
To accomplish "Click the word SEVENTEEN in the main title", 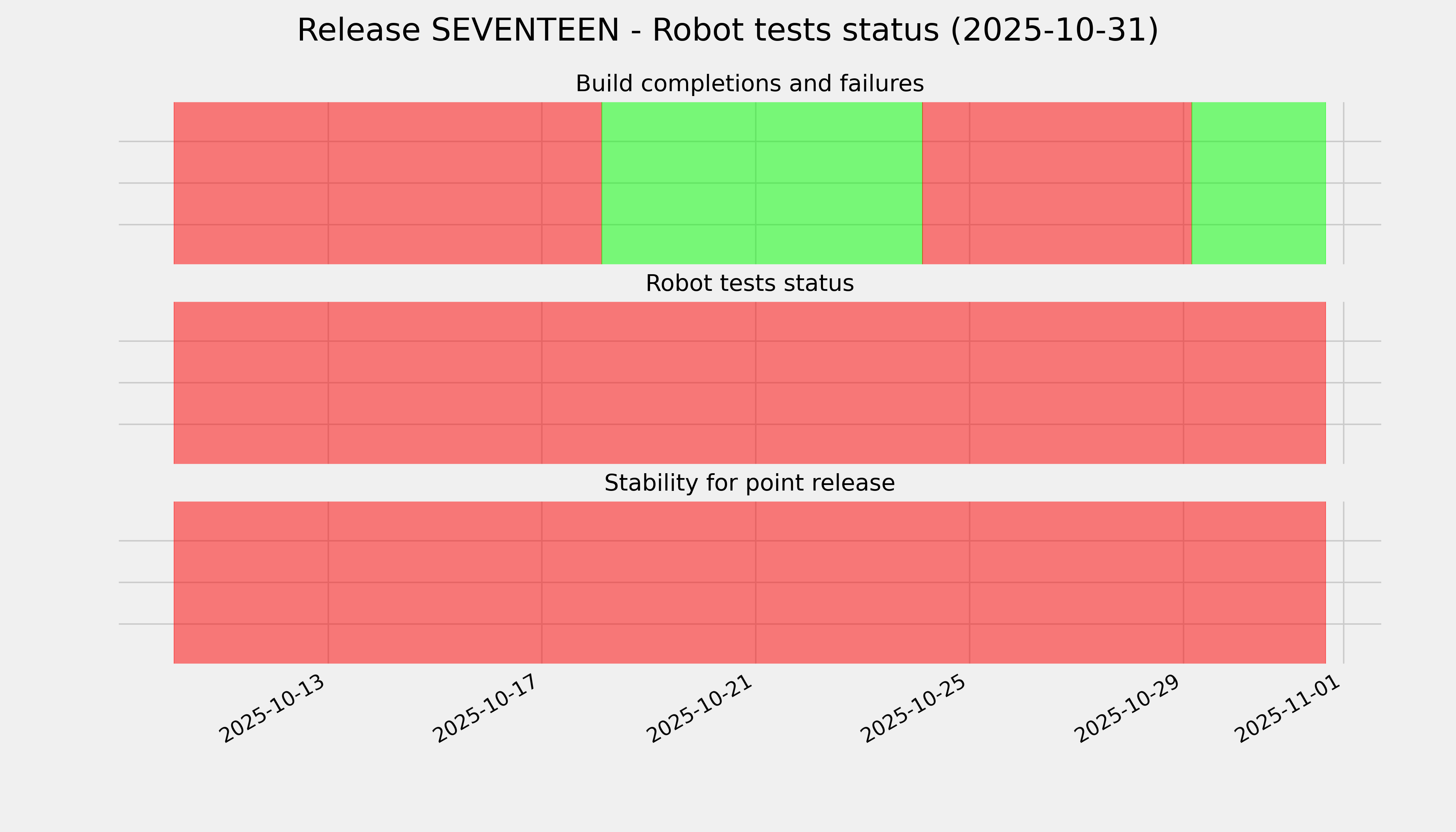I will tap(525, 30).
